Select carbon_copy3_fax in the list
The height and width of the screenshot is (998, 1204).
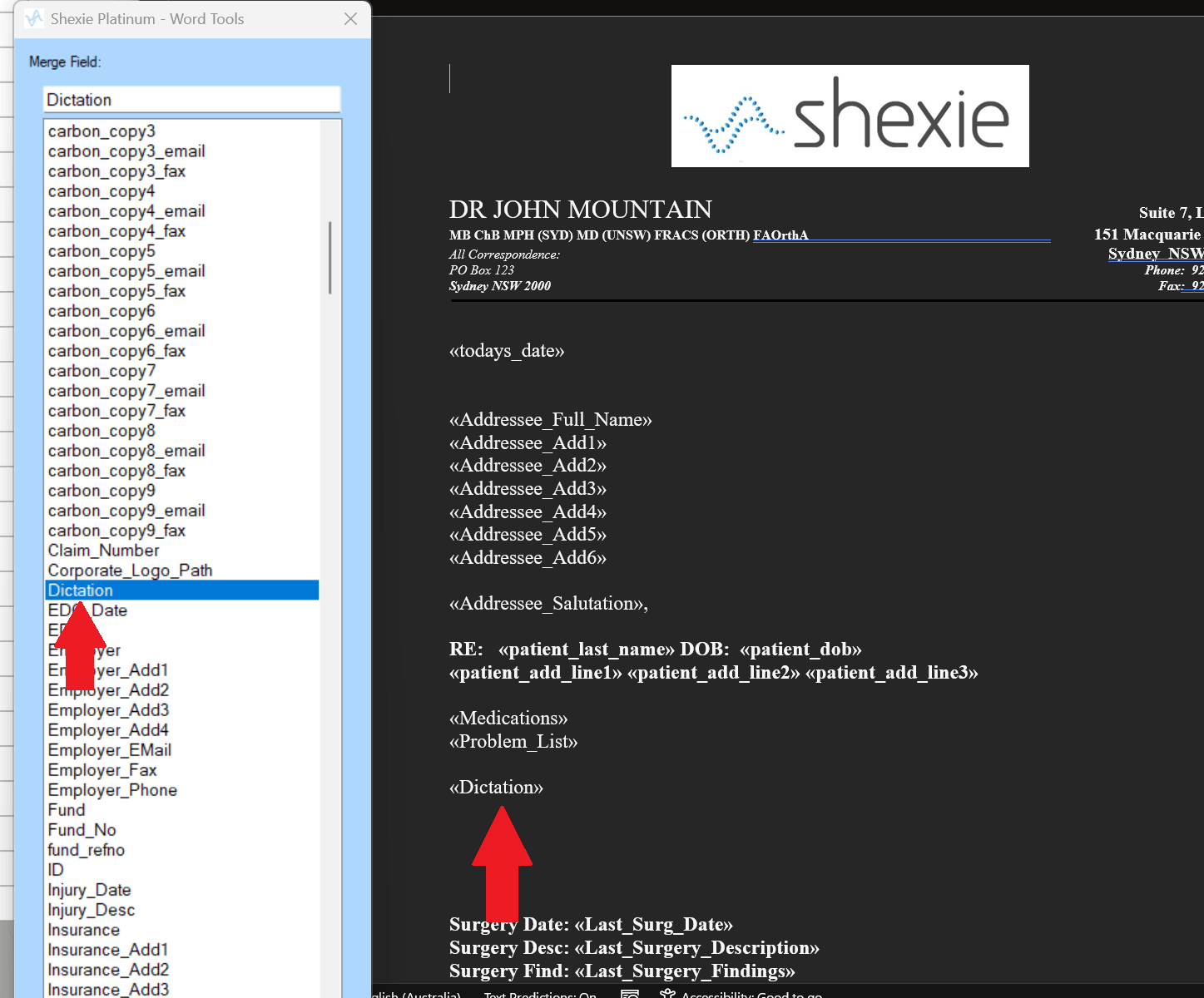click(x=181, y=171)
